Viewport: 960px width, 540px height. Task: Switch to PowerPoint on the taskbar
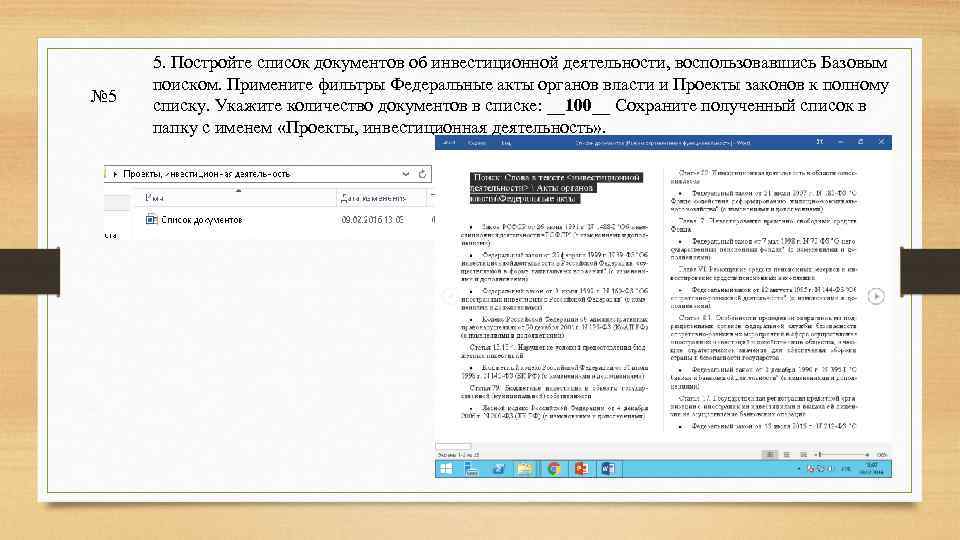tap(581, 469)
